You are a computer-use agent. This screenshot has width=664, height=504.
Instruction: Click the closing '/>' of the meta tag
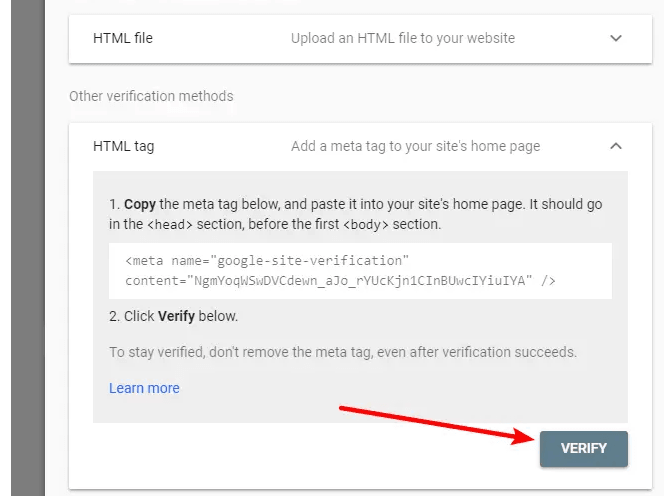tap(548, 281)
